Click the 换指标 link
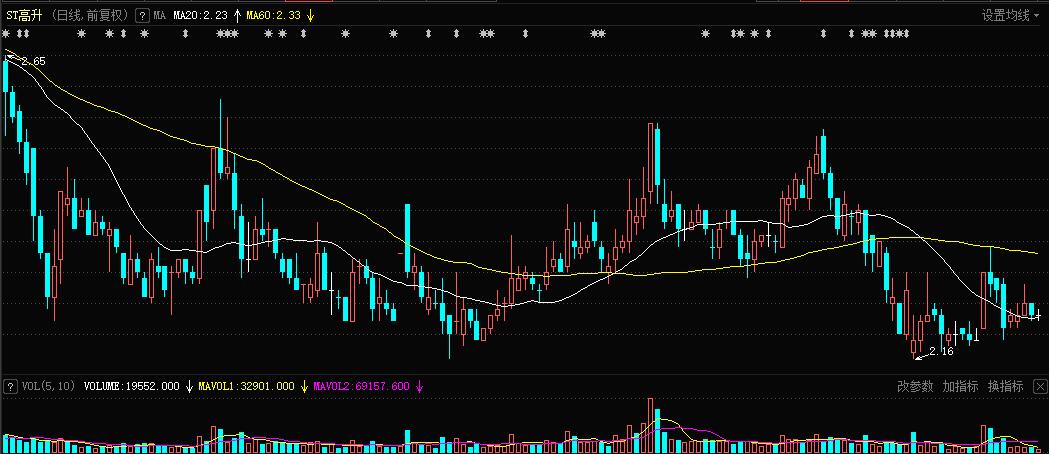1049x454 pixels. [1006, 386]
